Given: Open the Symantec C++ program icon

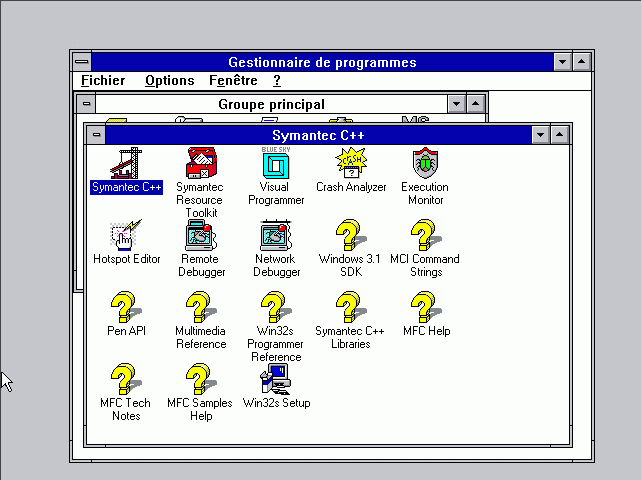Looking at the screenshot, I should (x=126, y=162).
